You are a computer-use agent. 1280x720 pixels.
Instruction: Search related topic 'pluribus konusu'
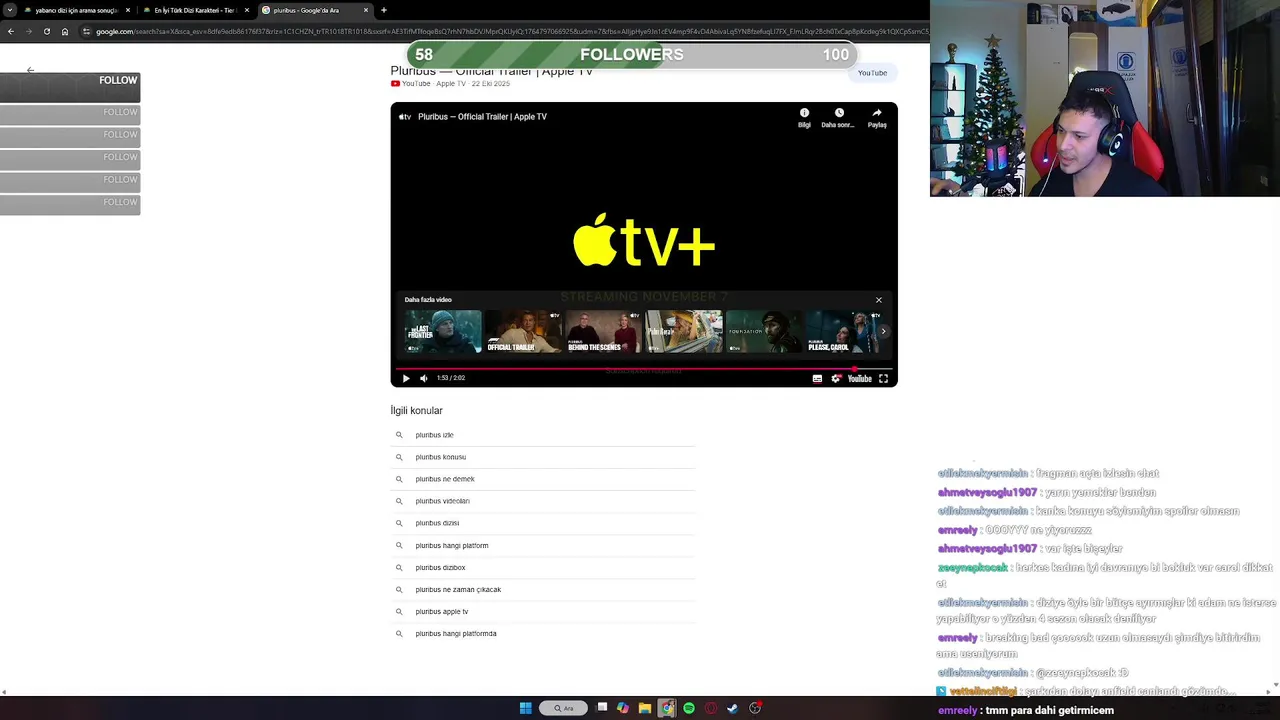[x=543, y=457]
